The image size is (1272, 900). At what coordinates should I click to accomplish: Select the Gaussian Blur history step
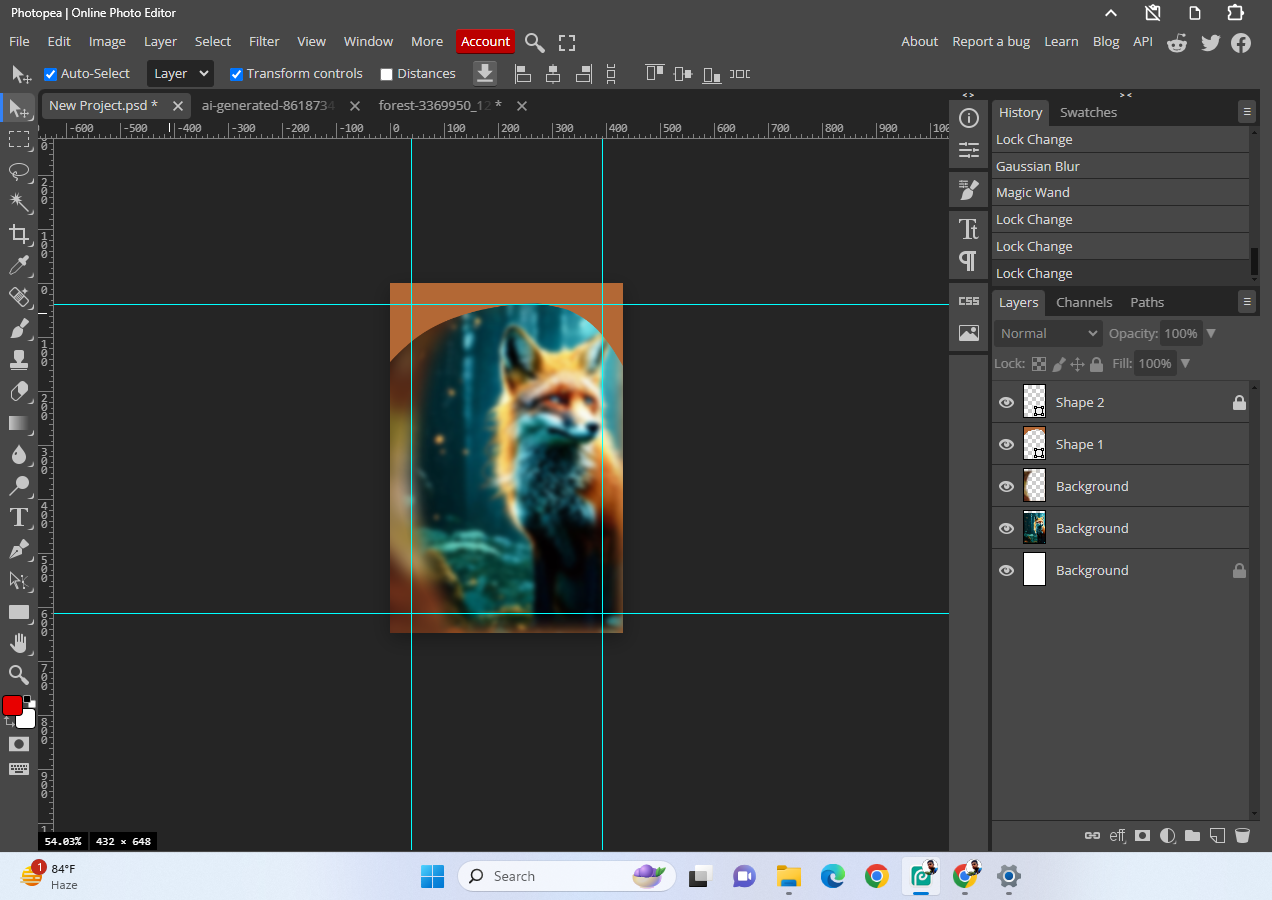click(x=1037, y=167)
